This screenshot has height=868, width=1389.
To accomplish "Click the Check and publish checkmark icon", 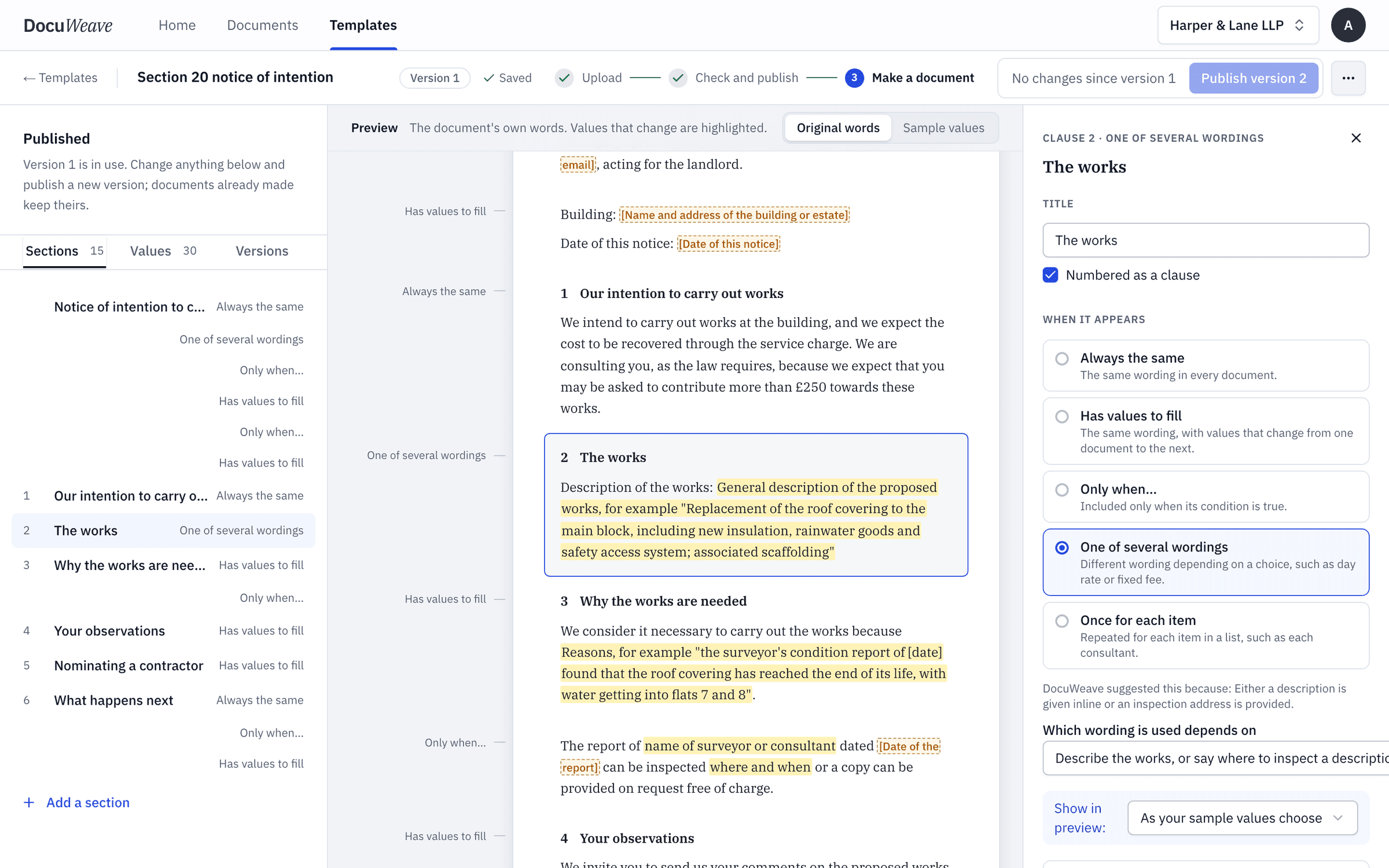I will [x=678, y=78].
